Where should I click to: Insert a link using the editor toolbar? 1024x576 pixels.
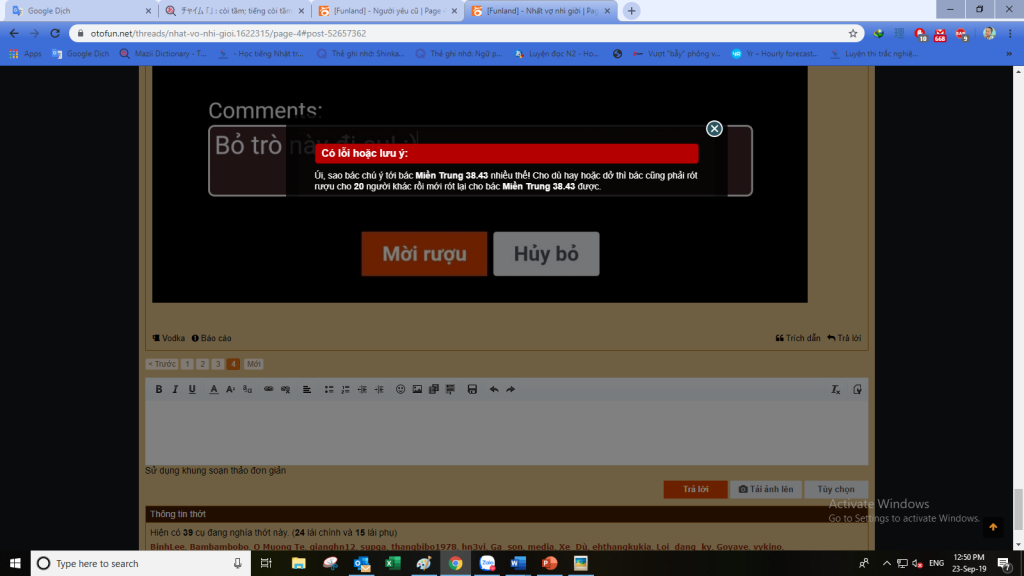[268, 389]
